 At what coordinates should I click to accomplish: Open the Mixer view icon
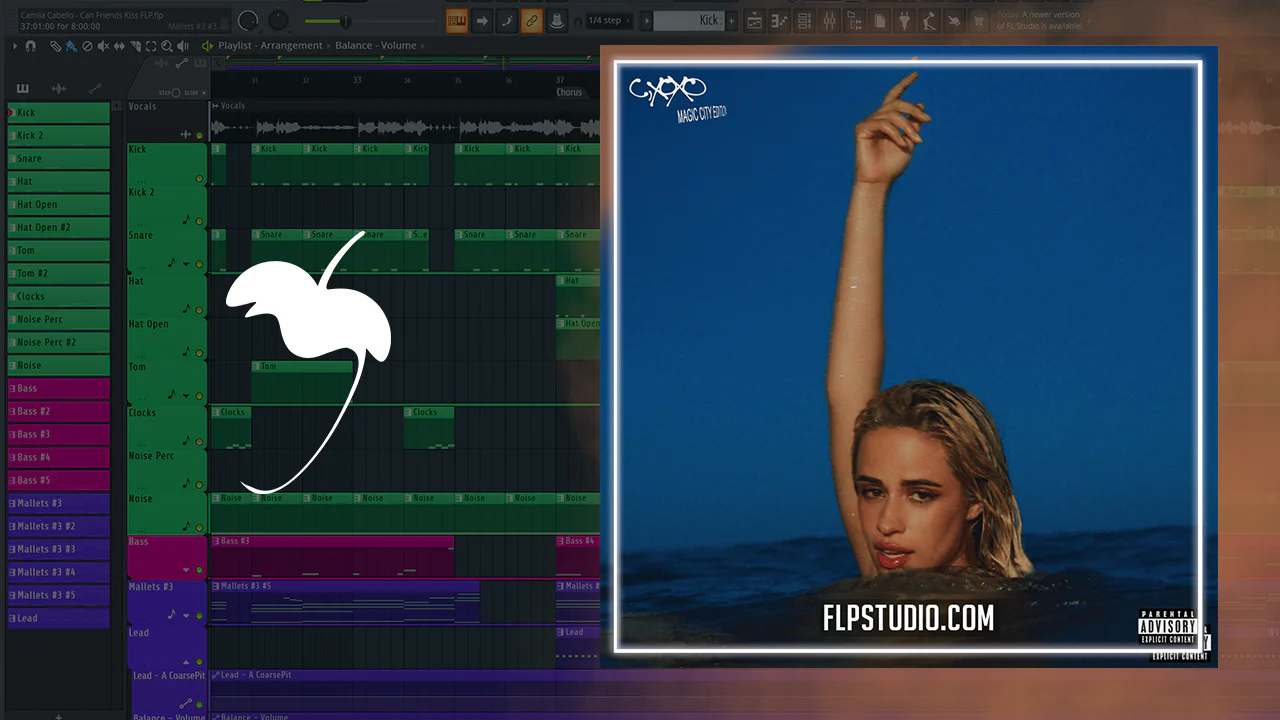[829, 21]
